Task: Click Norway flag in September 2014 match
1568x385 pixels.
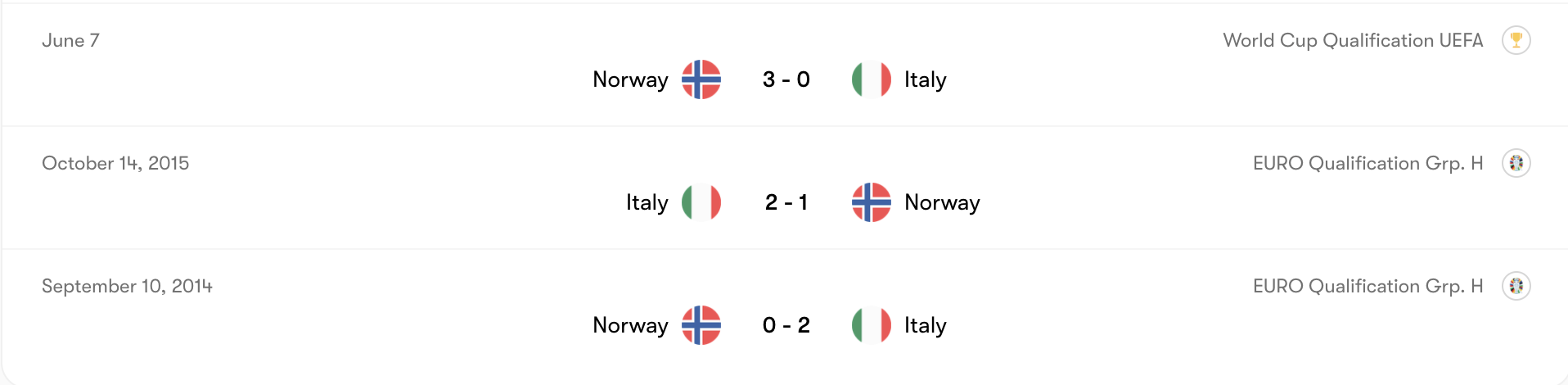Action: click(x=701, y=325)
